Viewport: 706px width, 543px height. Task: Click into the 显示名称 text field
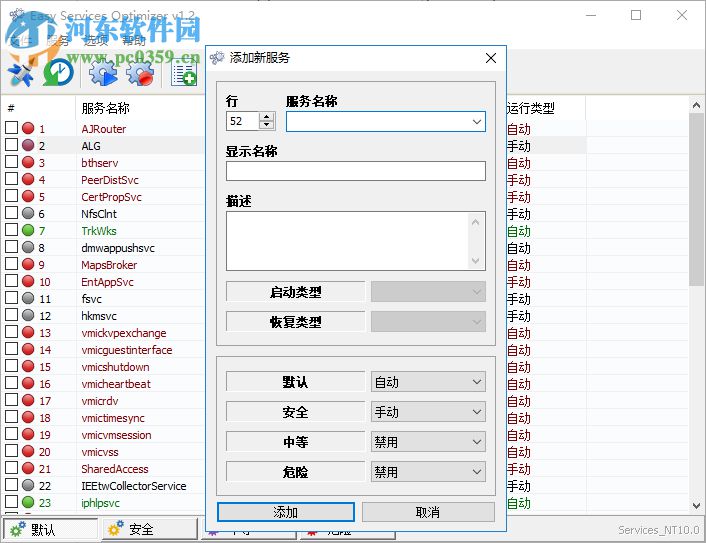[x=356, y=171]
